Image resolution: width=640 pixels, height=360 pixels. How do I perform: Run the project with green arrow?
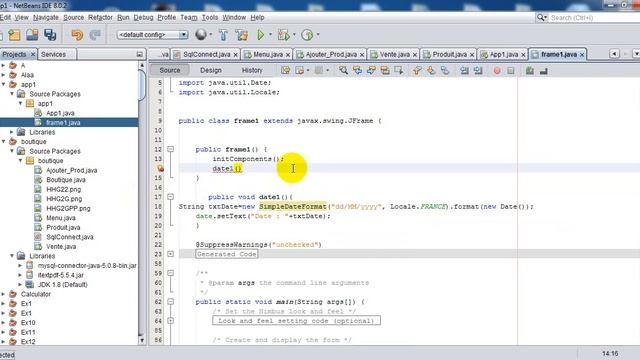(x=260, y=35)
